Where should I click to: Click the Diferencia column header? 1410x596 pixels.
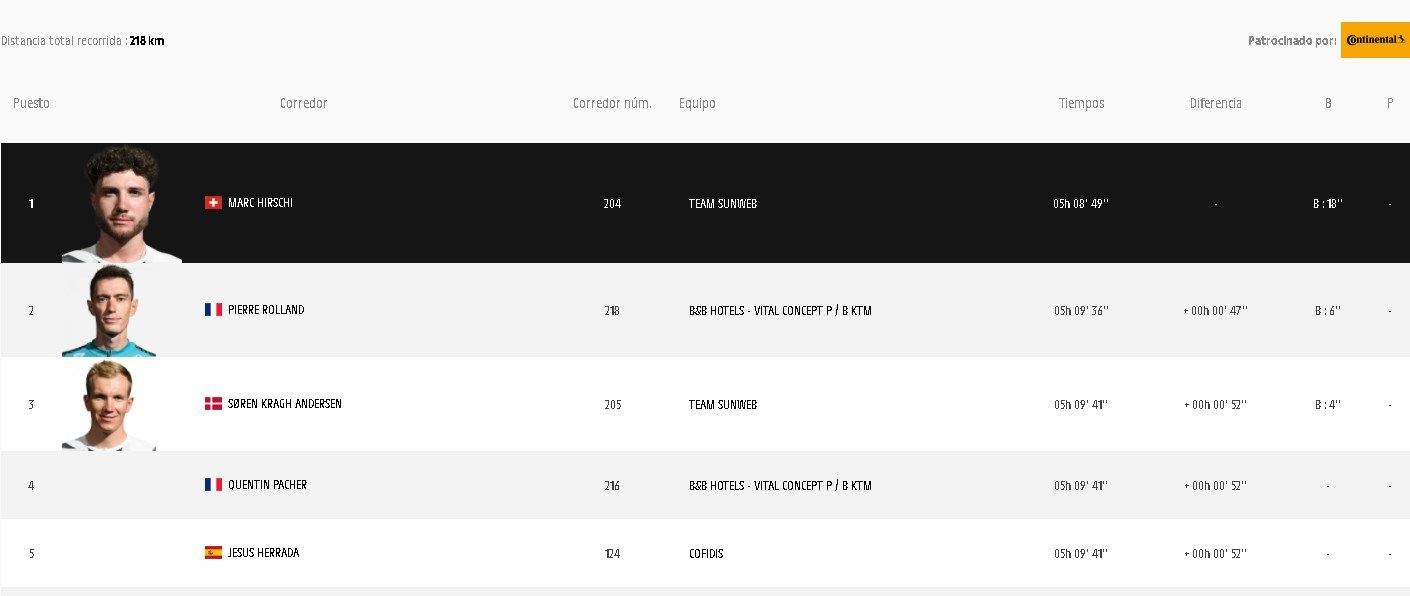coord(1215,104)
